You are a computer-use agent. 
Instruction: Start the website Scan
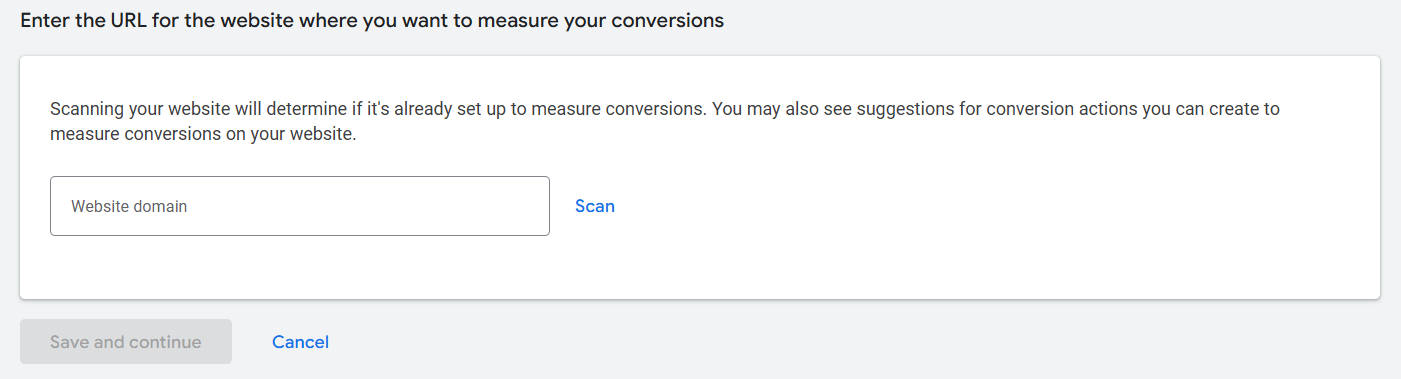tap(595, 206)
